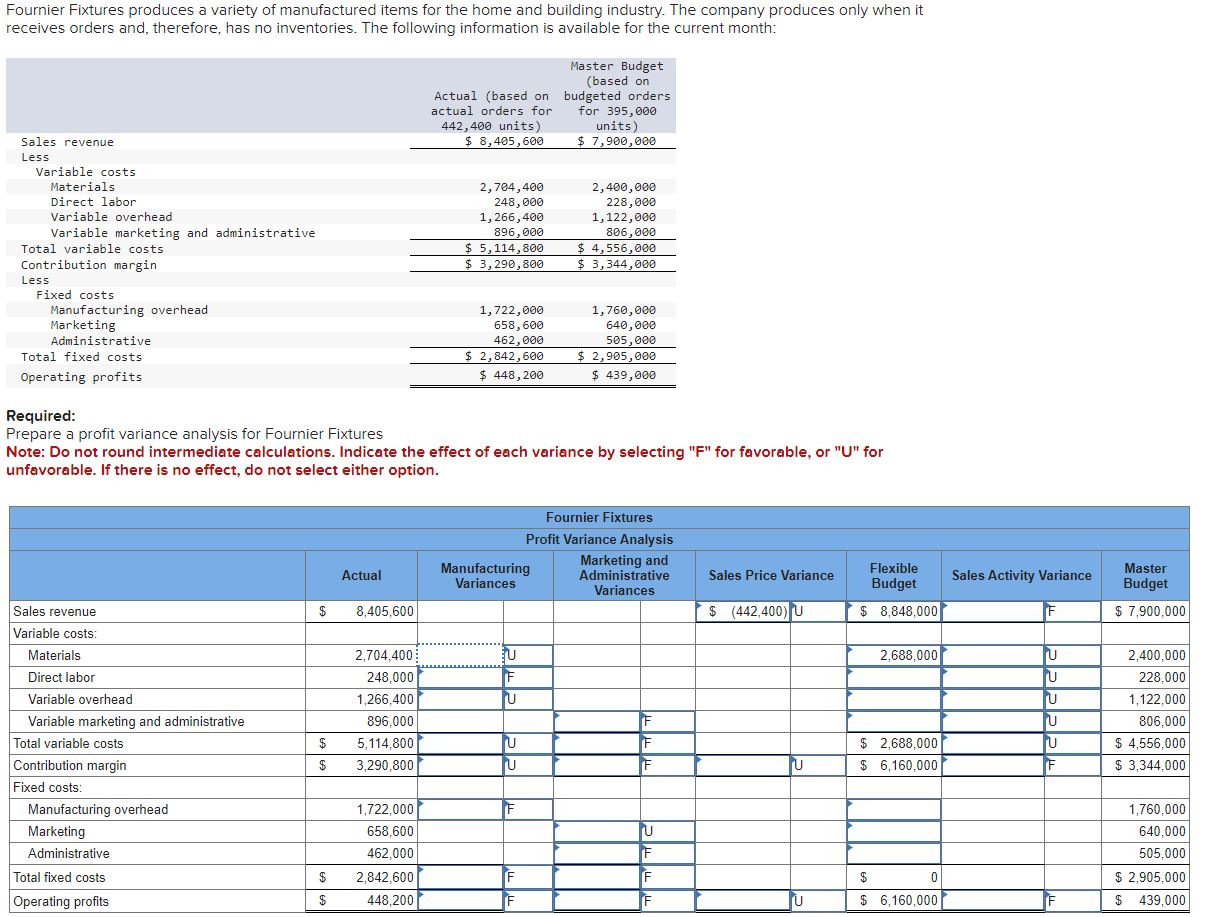The image size is (1219, 917).
Task: Select 'Manufacturing Variances' column header
Action: [485, 576]
